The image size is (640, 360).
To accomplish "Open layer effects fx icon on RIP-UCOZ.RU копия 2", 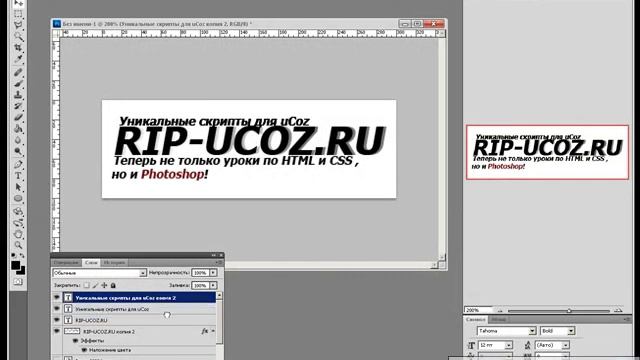I will (x=204, y=331).
